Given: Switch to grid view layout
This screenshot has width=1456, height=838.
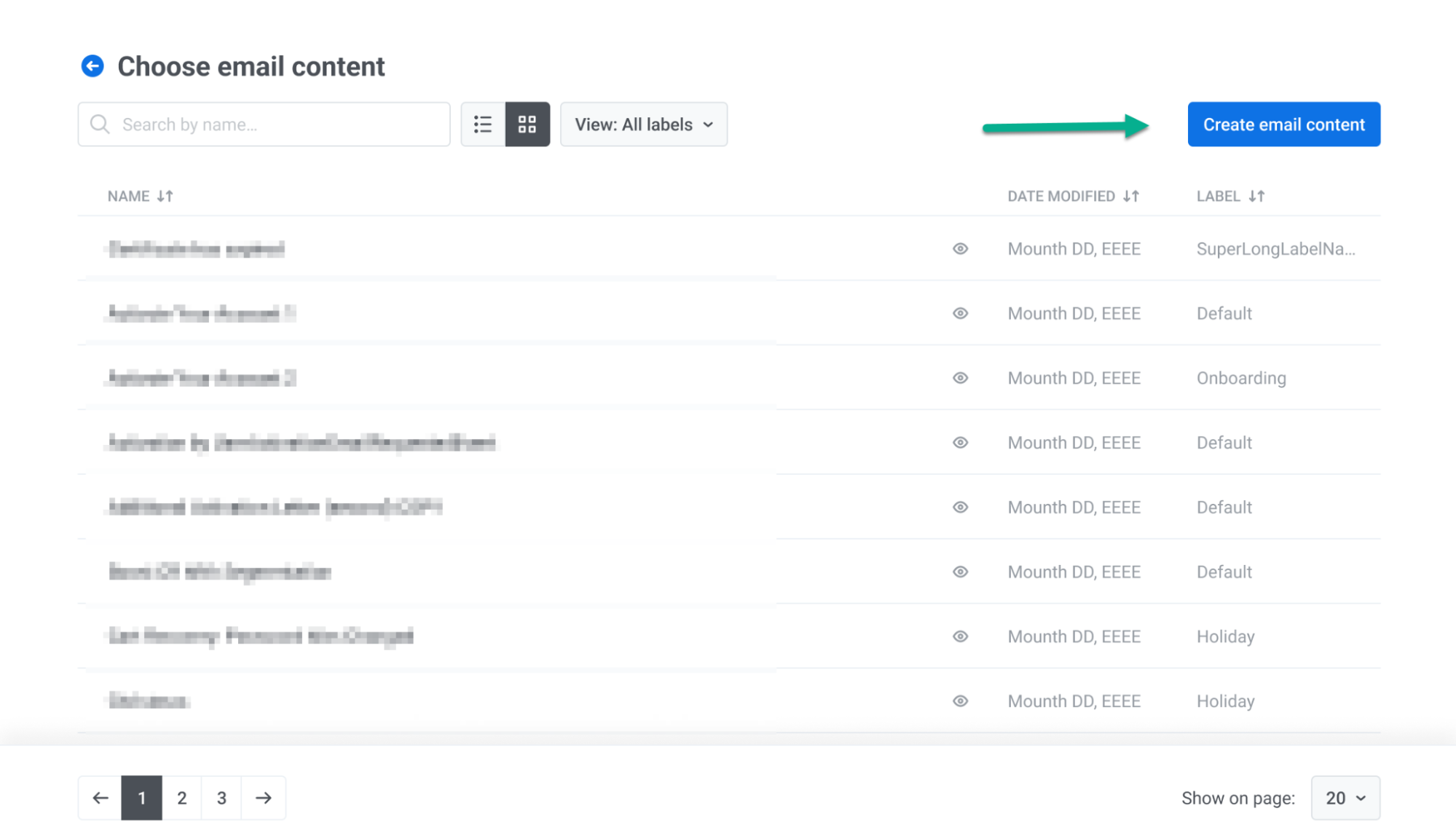Looking at the screenshot, I should click(527, 124).
